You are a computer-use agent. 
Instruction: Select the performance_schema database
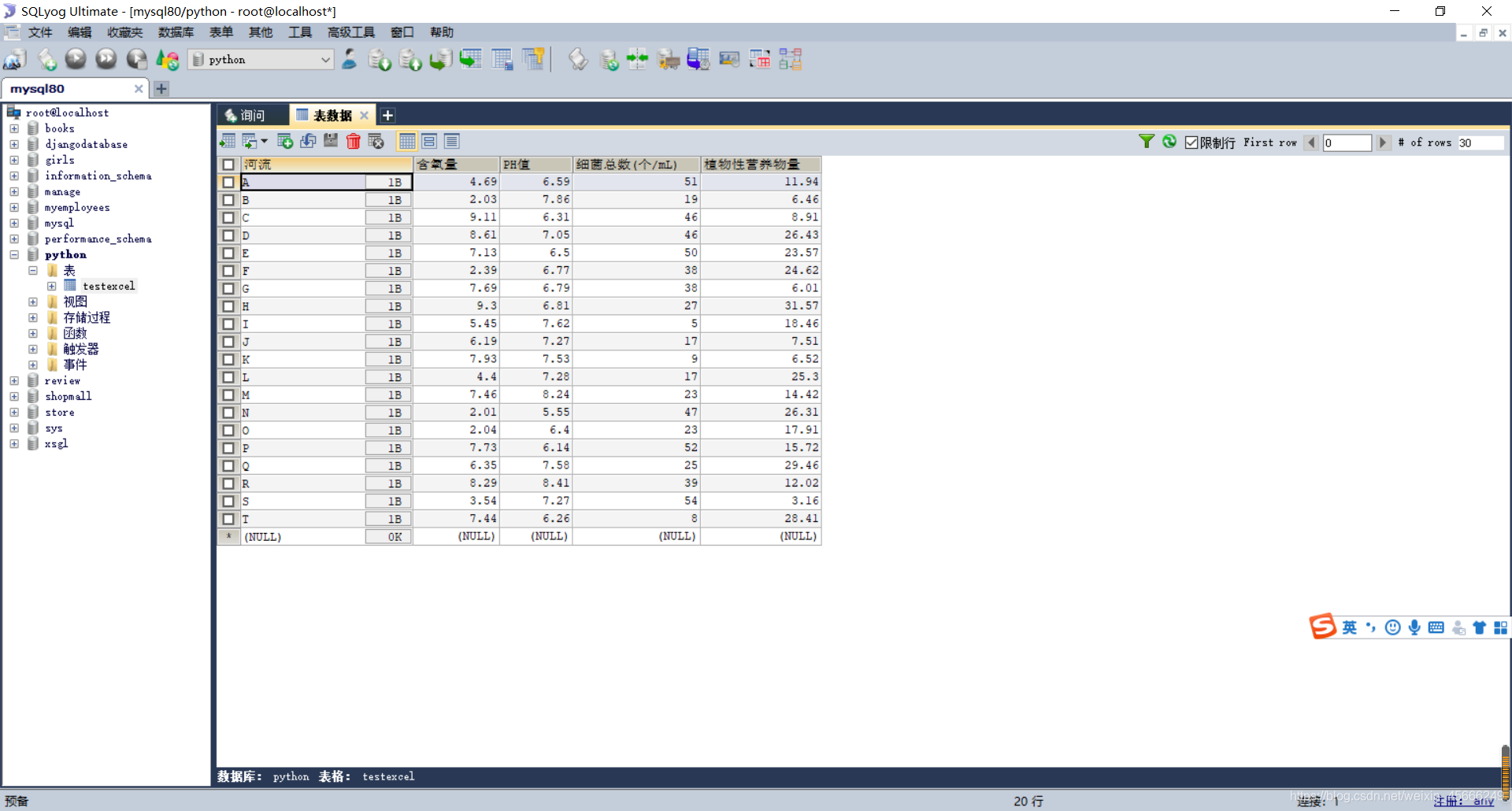pos(98,239)
